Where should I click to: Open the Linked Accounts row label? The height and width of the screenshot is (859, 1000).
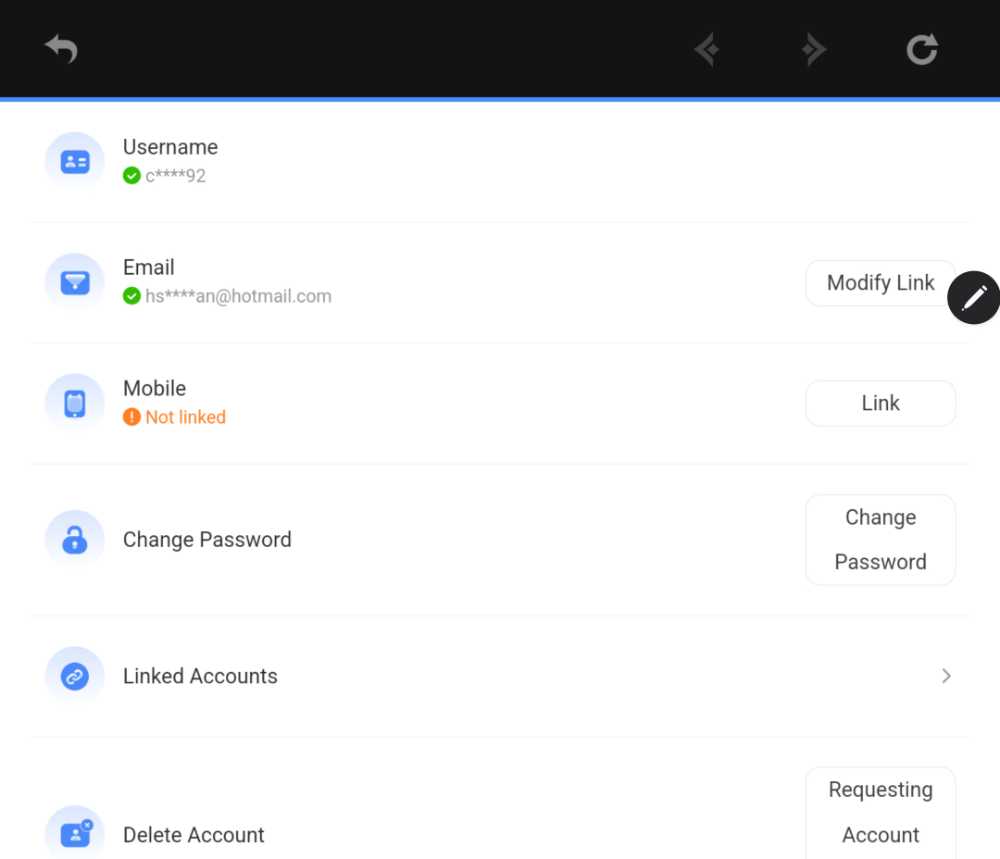200,676
